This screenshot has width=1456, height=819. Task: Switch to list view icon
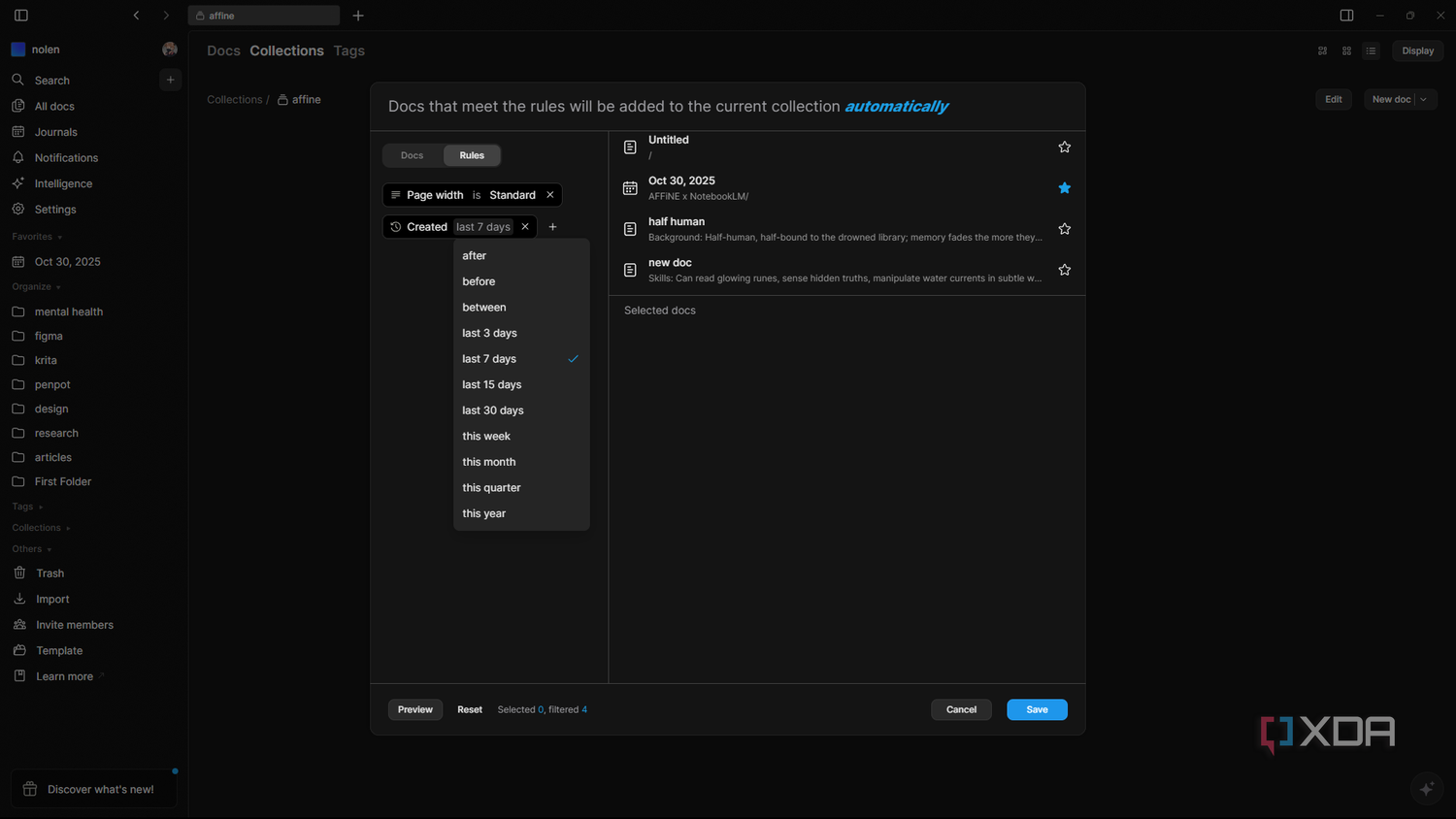(1371, 51)
